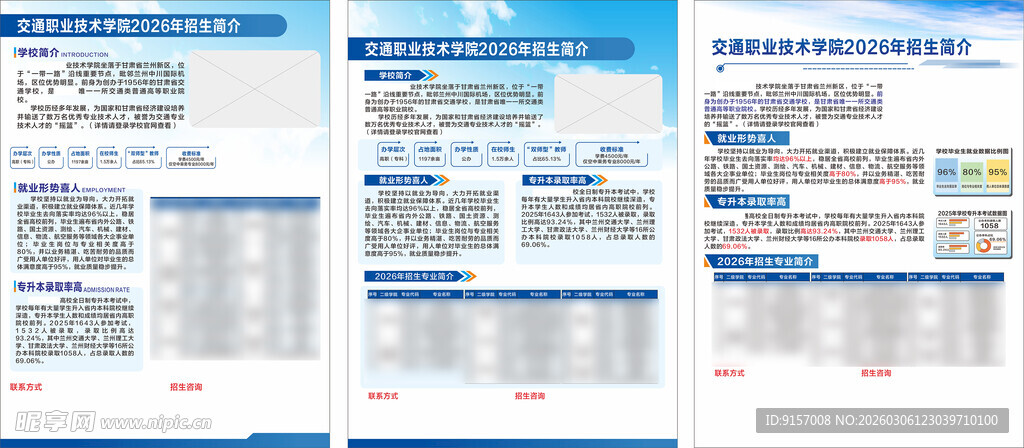Select the 95% satisfaction stat tile

tap(997, 172)
